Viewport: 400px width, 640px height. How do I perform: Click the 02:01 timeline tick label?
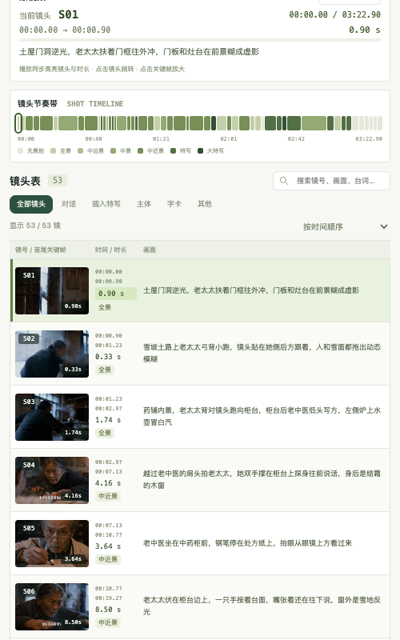click(x=229, y=139)
